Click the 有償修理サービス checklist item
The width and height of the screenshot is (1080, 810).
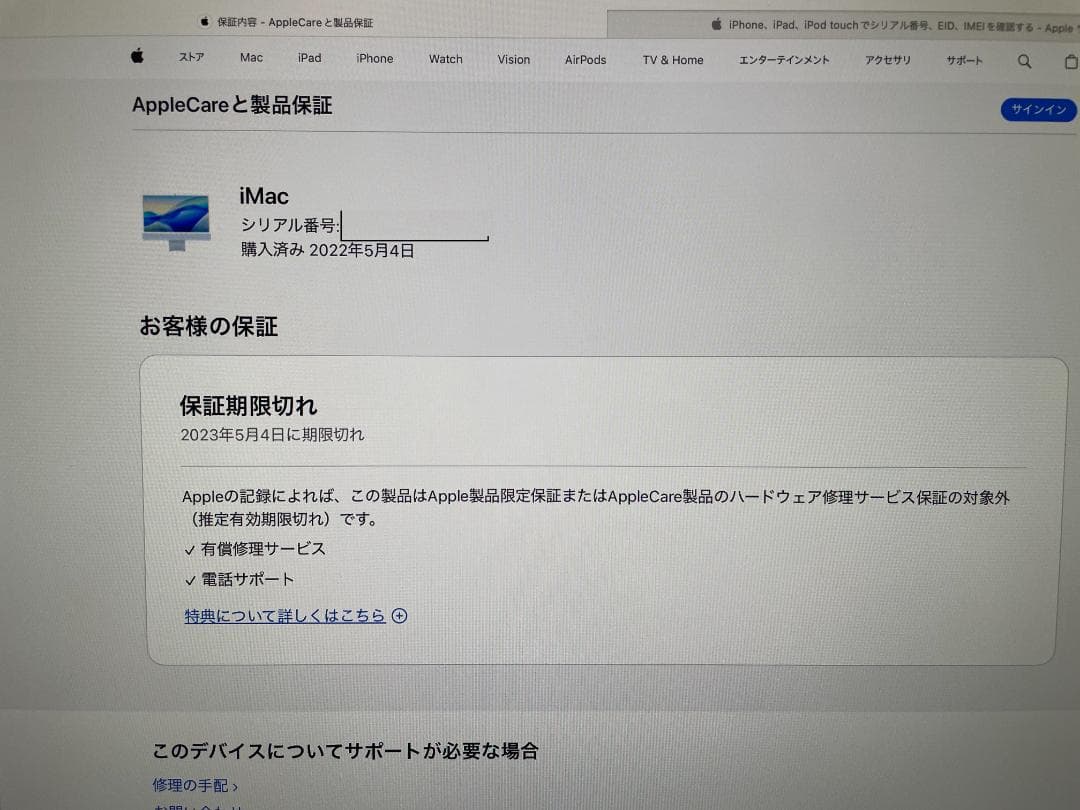click(255, 549)
